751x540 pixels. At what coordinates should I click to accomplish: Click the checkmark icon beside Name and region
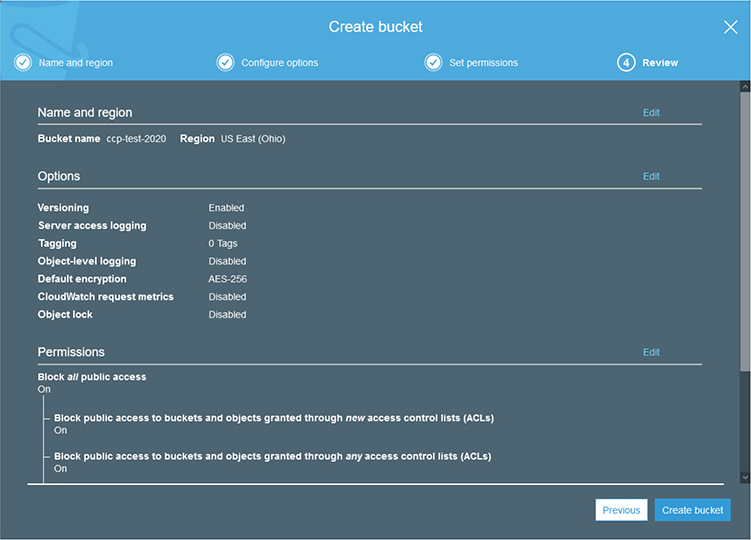[x=23, y=62]
